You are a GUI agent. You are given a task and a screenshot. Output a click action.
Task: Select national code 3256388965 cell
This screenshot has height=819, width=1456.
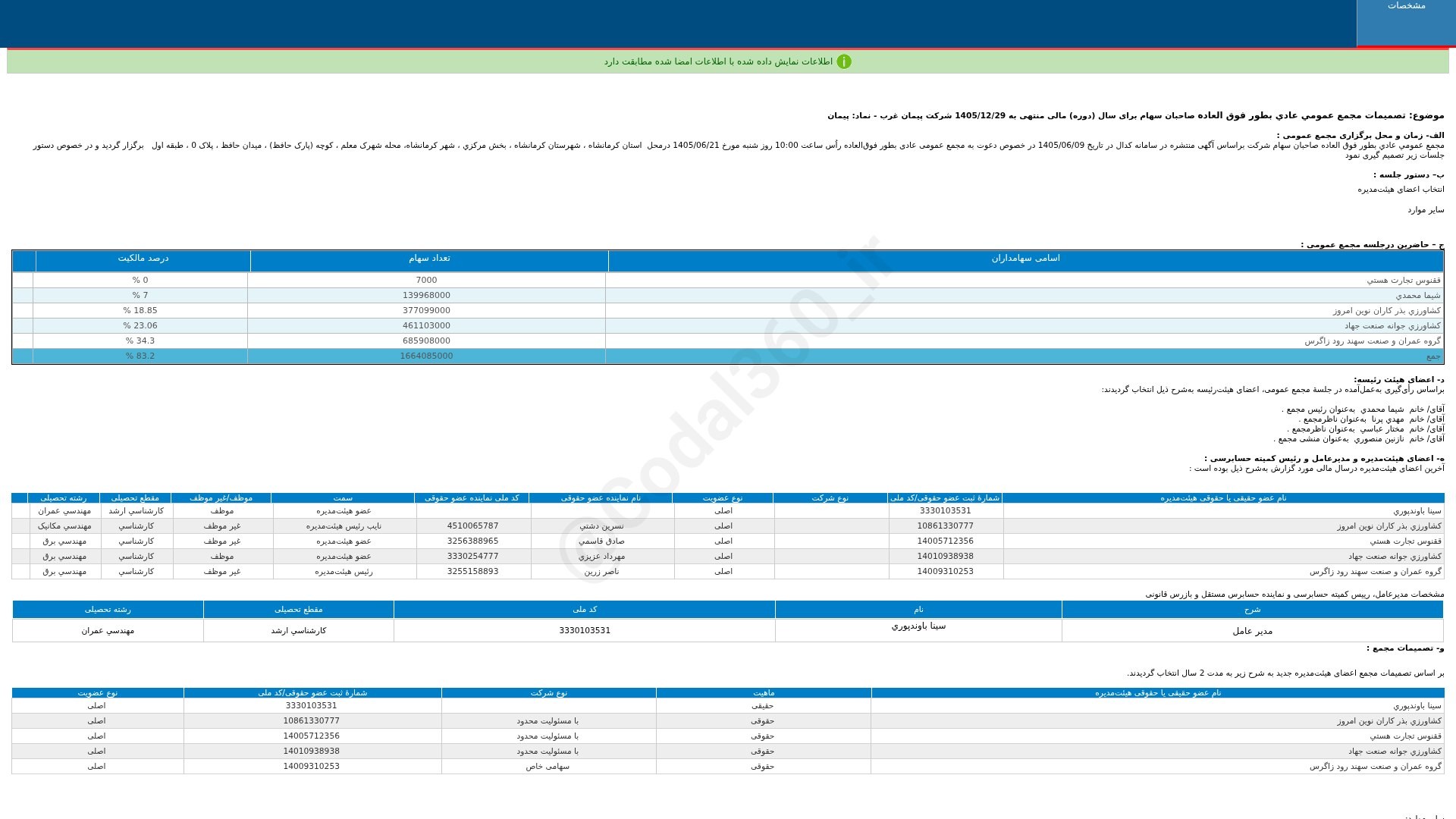coord(473,541)
